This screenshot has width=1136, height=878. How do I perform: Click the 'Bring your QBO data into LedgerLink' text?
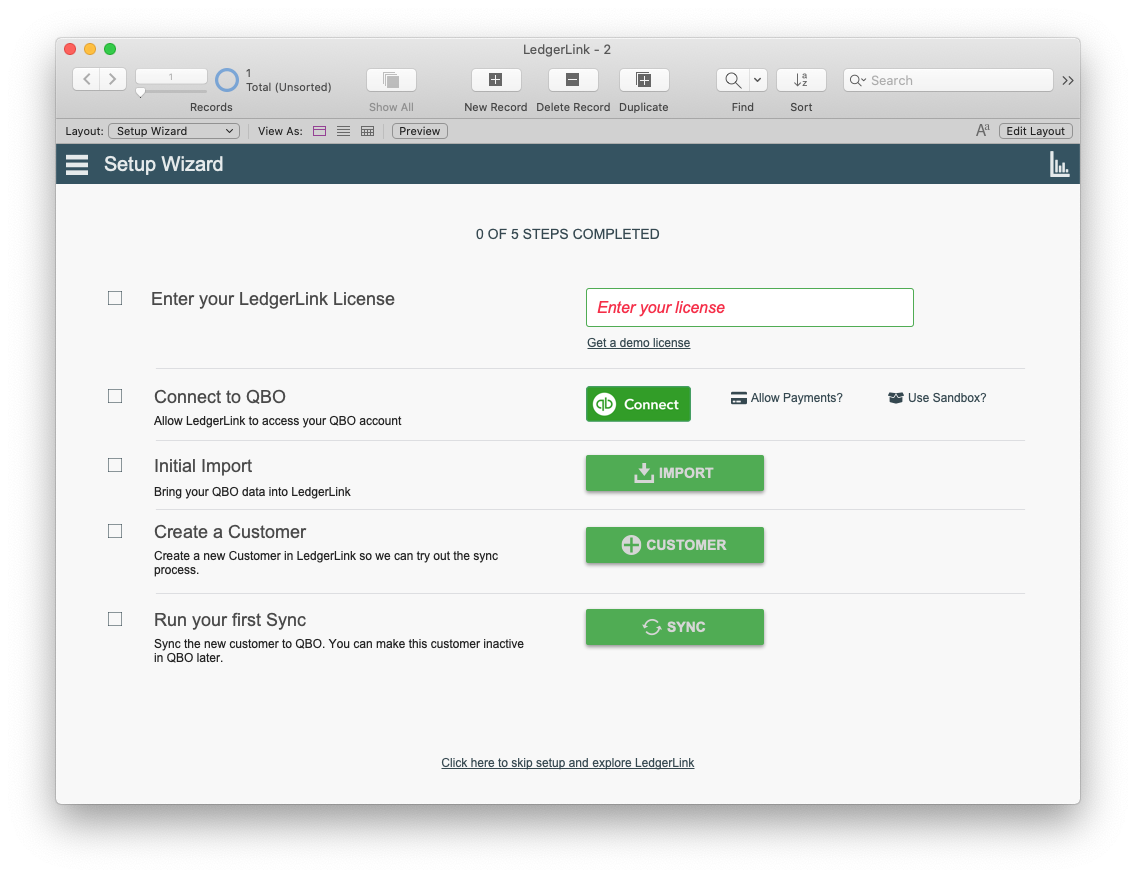252,492
